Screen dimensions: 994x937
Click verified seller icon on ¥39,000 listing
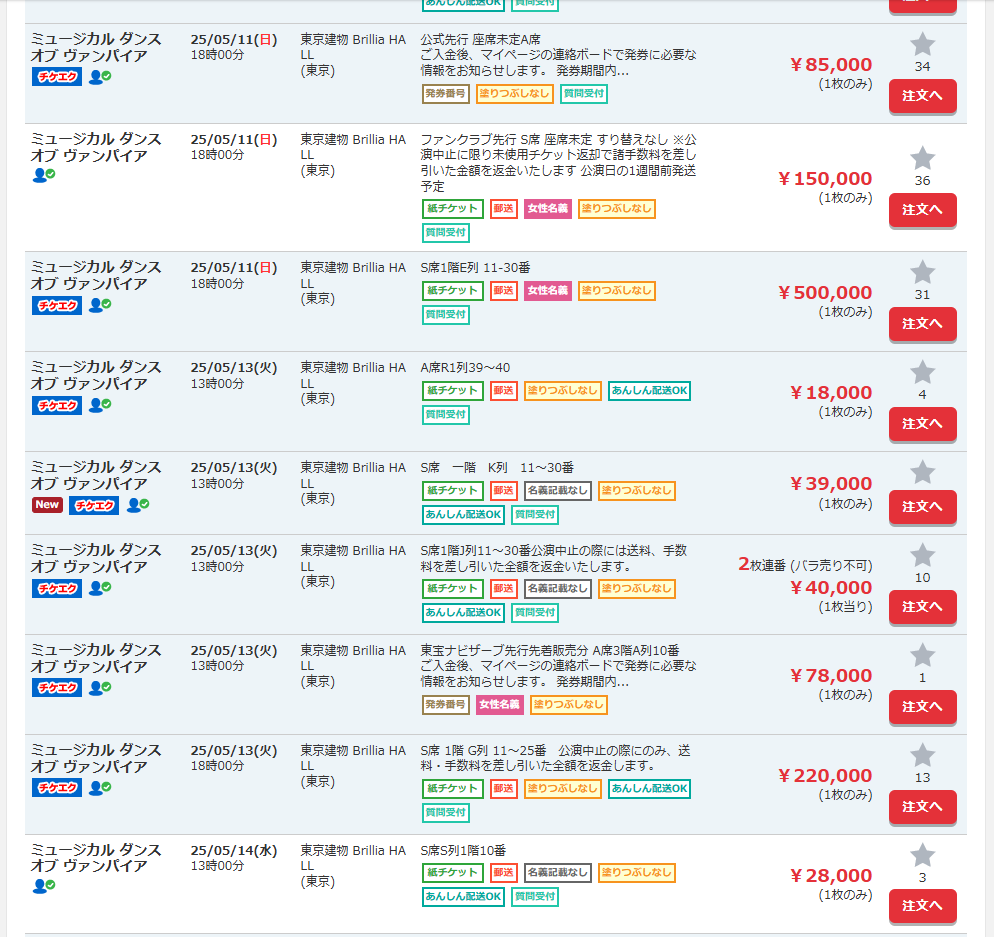[x=138, y=505]
